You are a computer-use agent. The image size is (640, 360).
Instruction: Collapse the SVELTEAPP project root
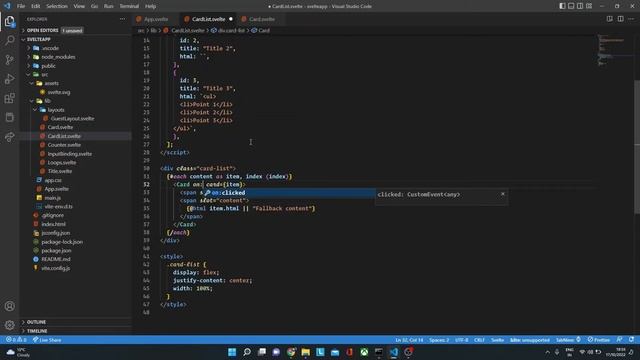pos(76,39)
